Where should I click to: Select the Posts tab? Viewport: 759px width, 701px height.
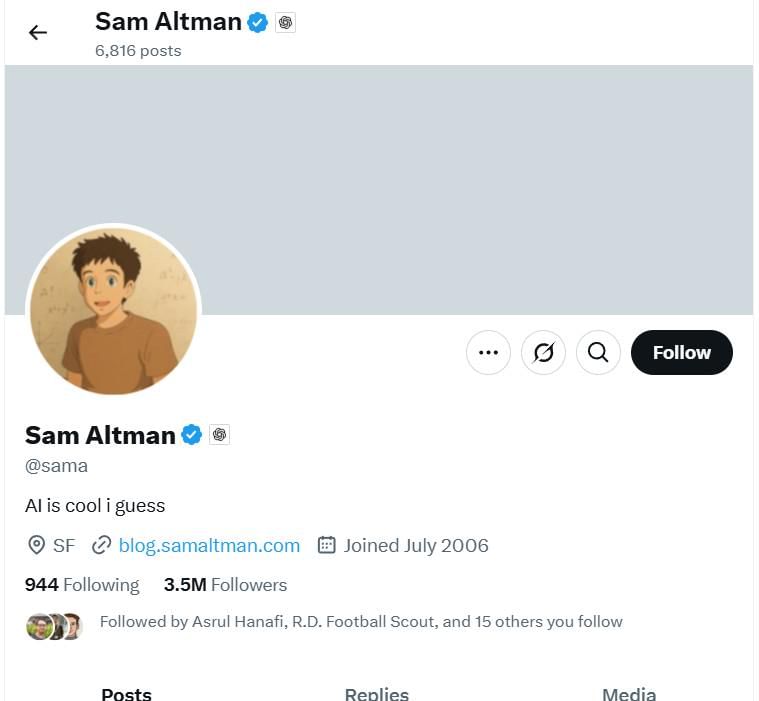click(127, 693)
